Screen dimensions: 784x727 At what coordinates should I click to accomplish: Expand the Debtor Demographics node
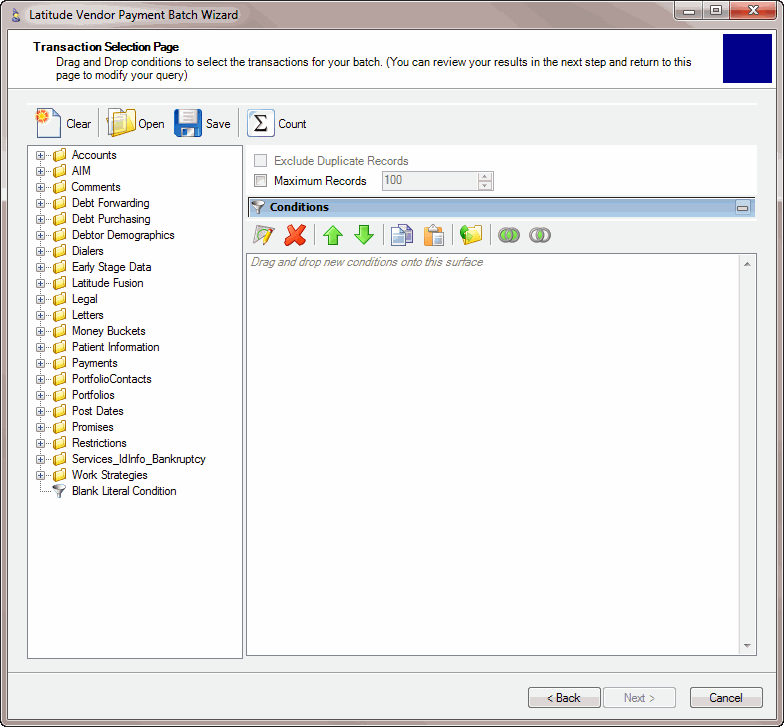coord(40,236)
